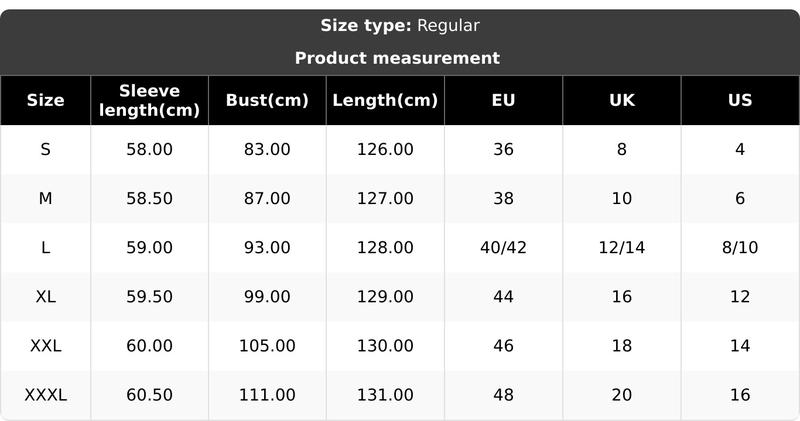
Task: Click the XL size row label
Action: click(45, 297)
